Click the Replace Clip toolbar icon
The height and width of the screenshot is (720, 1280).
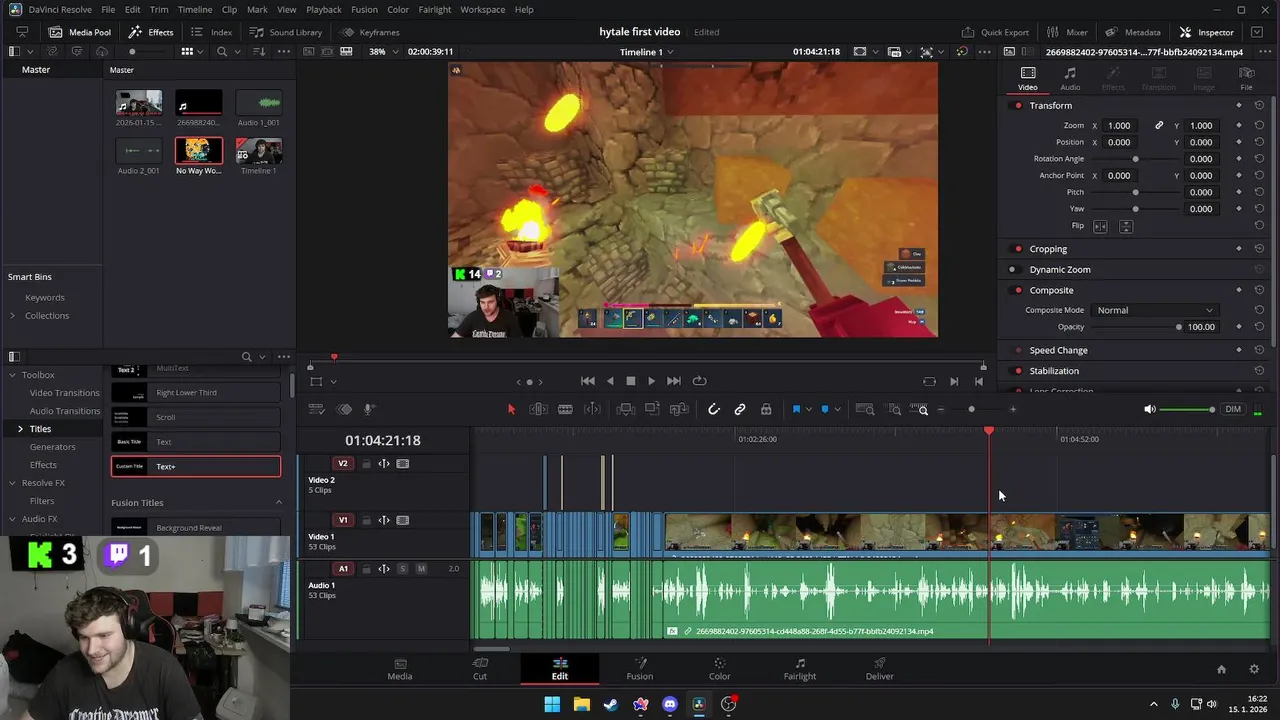(x=679, y=409)
